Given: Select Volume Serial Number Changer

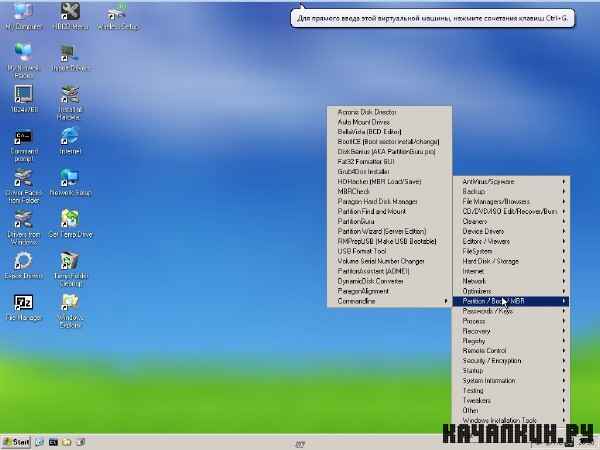Looking at the screenshot, I should coord(389,261).
